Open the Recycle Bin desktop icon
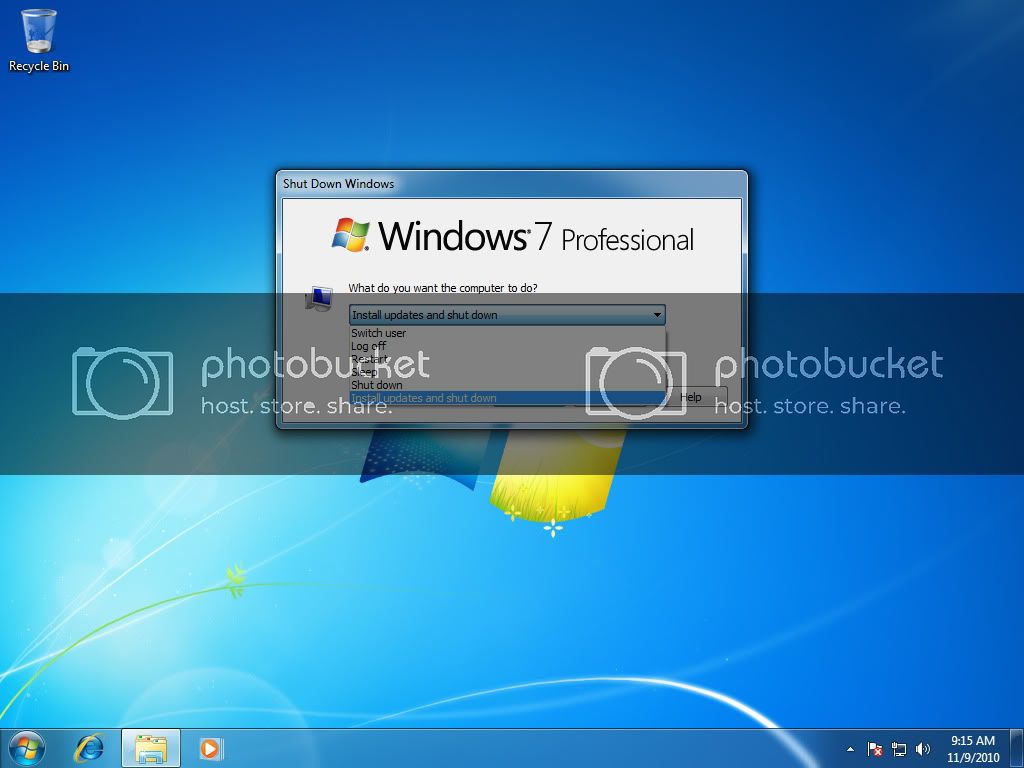 39,40
